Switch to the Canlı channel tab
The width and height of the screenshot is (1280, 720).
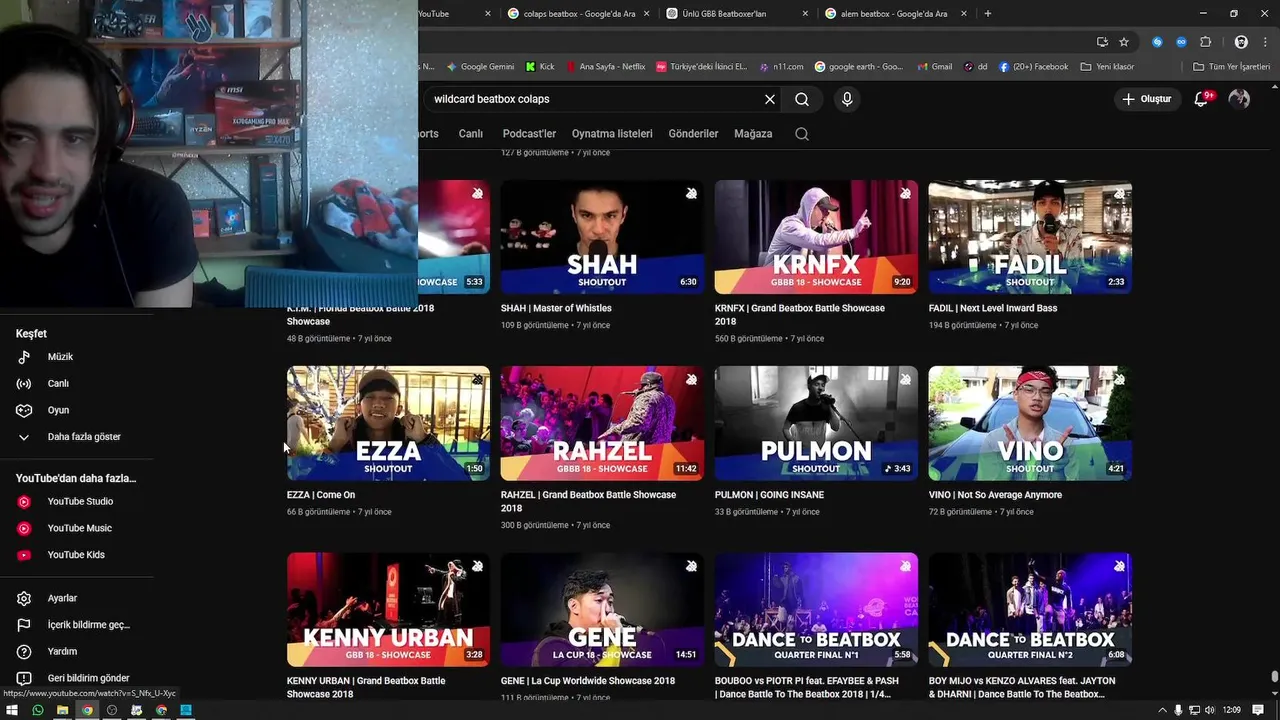pyautogui.click(x=471, y=134)
